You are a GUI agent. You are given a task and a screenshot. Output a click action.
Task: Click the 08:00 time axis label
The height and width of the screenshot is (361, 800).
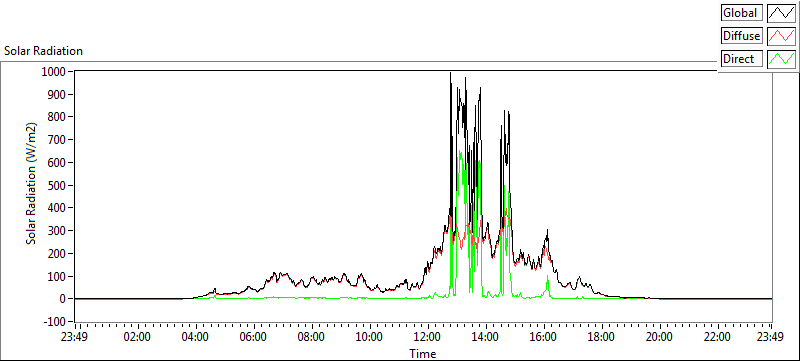312,338
